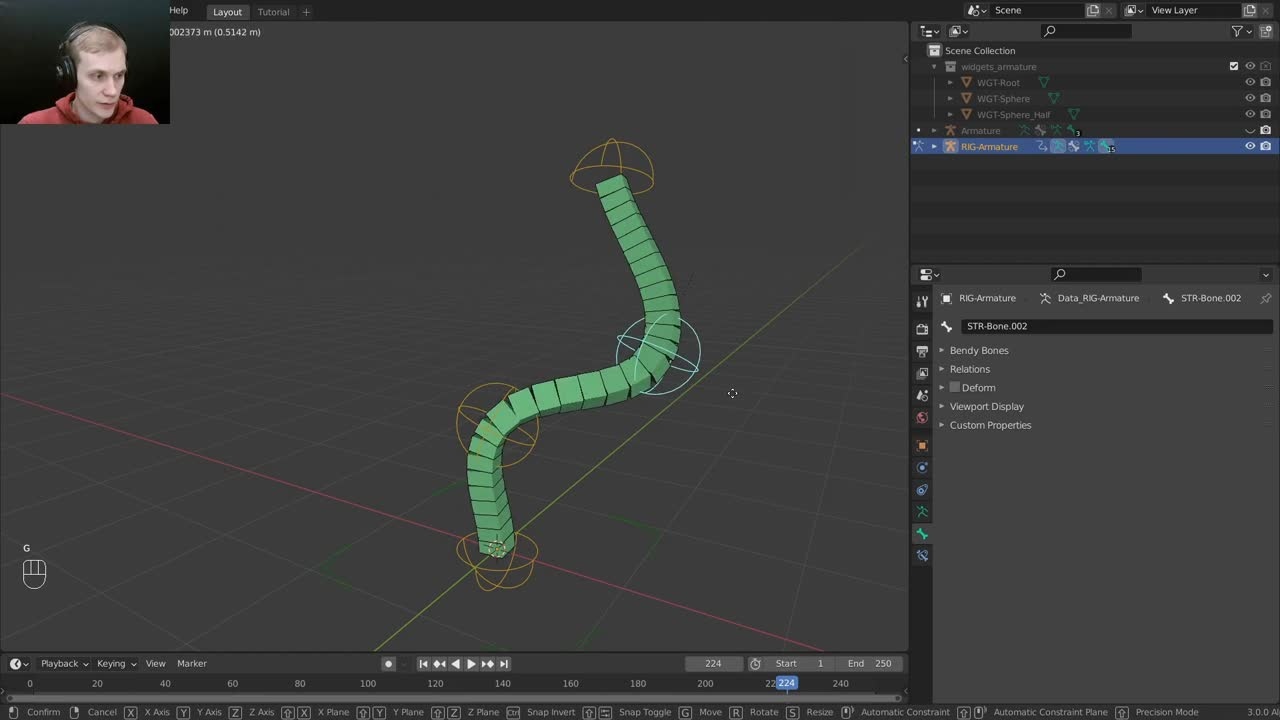Enable the Deform checkbox

coord(955,388)
